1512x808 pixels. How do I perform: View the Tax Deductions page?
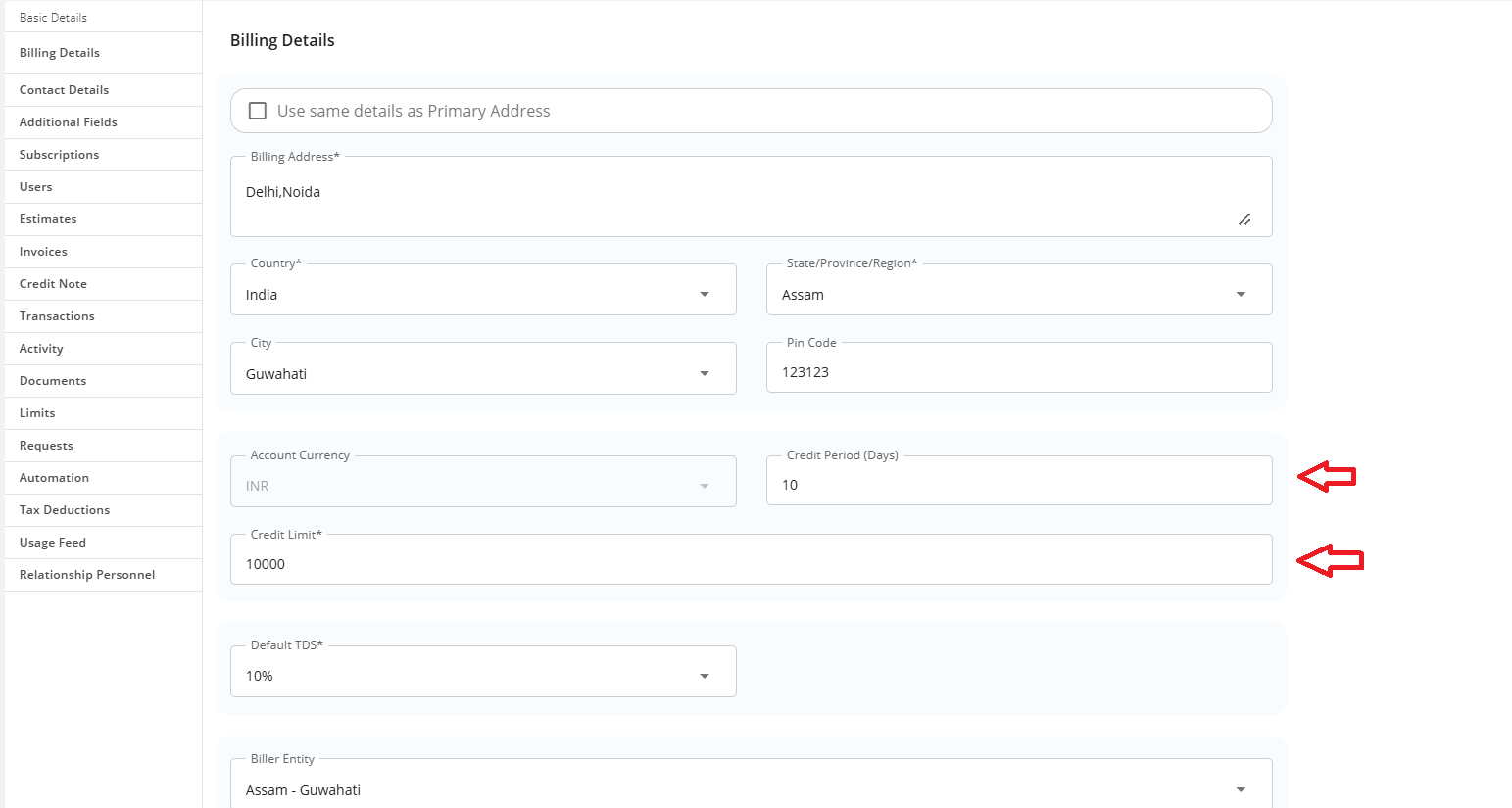pyautogui.click(x=64, y=509)
